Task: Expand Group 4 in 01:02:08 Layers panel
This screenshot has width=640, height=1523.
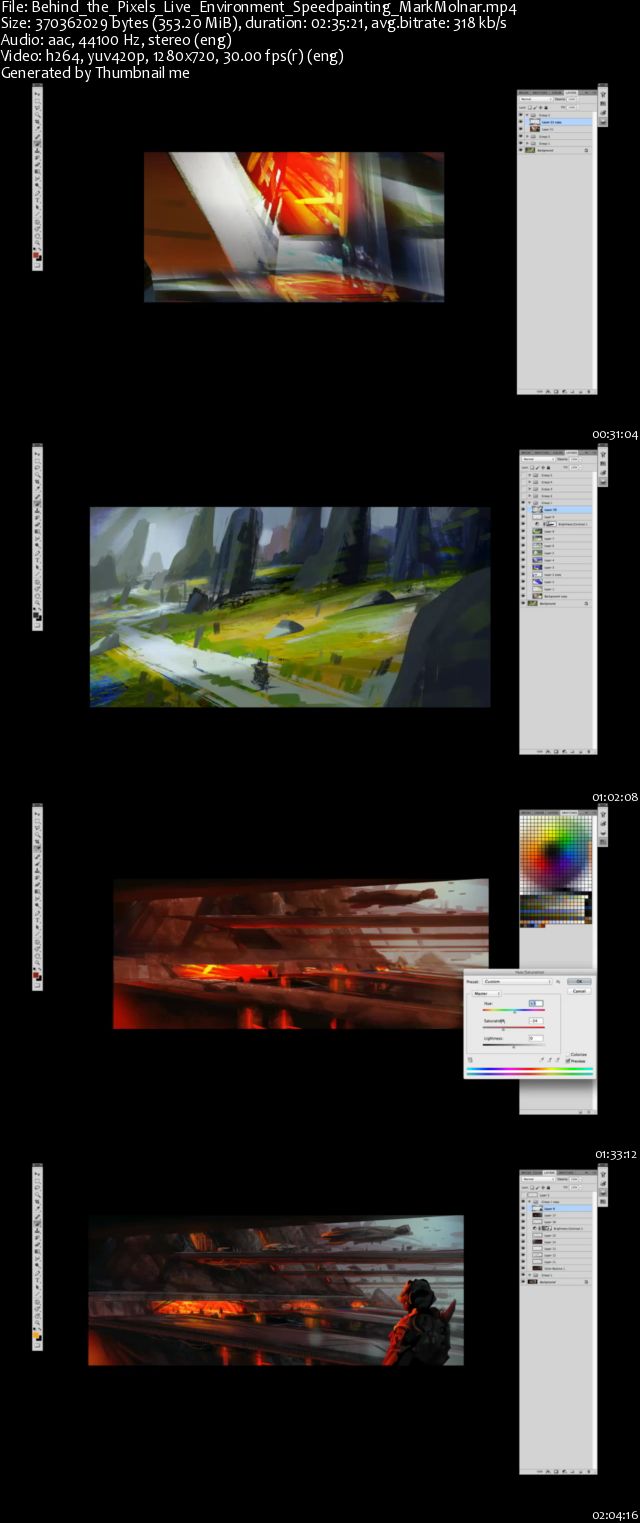Action: pos(529,482)
